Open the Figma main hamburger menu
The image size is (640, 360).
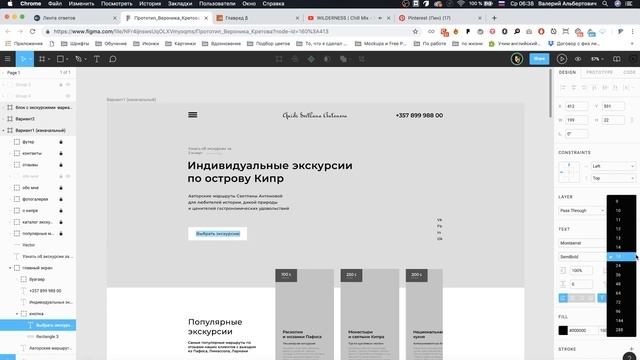click(x=7, y=59)
